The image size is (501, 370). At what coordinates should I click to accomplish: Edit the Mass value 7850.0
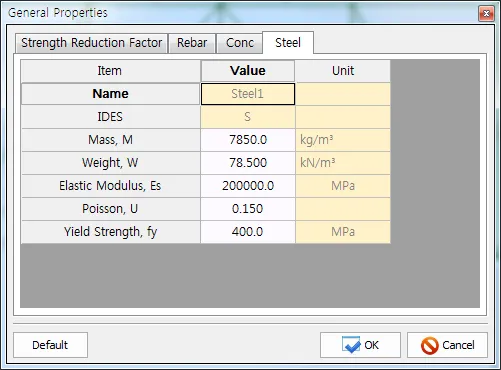[x=248, y=140]
